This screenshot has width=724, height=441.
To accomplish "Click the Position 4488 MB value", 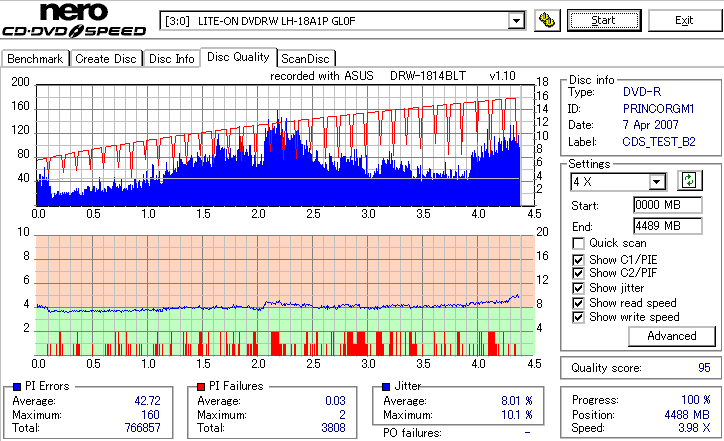I will (687, 415).
